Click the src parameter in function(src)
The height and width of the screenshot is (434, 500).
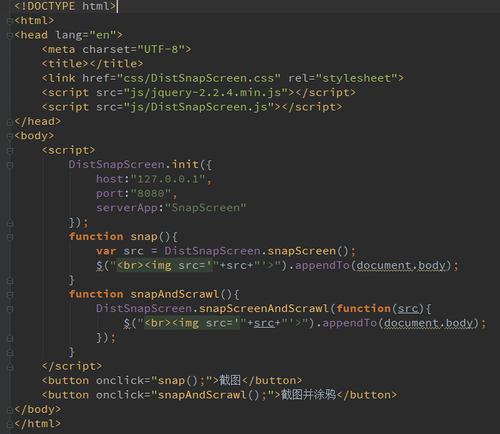tap(408, 309)
